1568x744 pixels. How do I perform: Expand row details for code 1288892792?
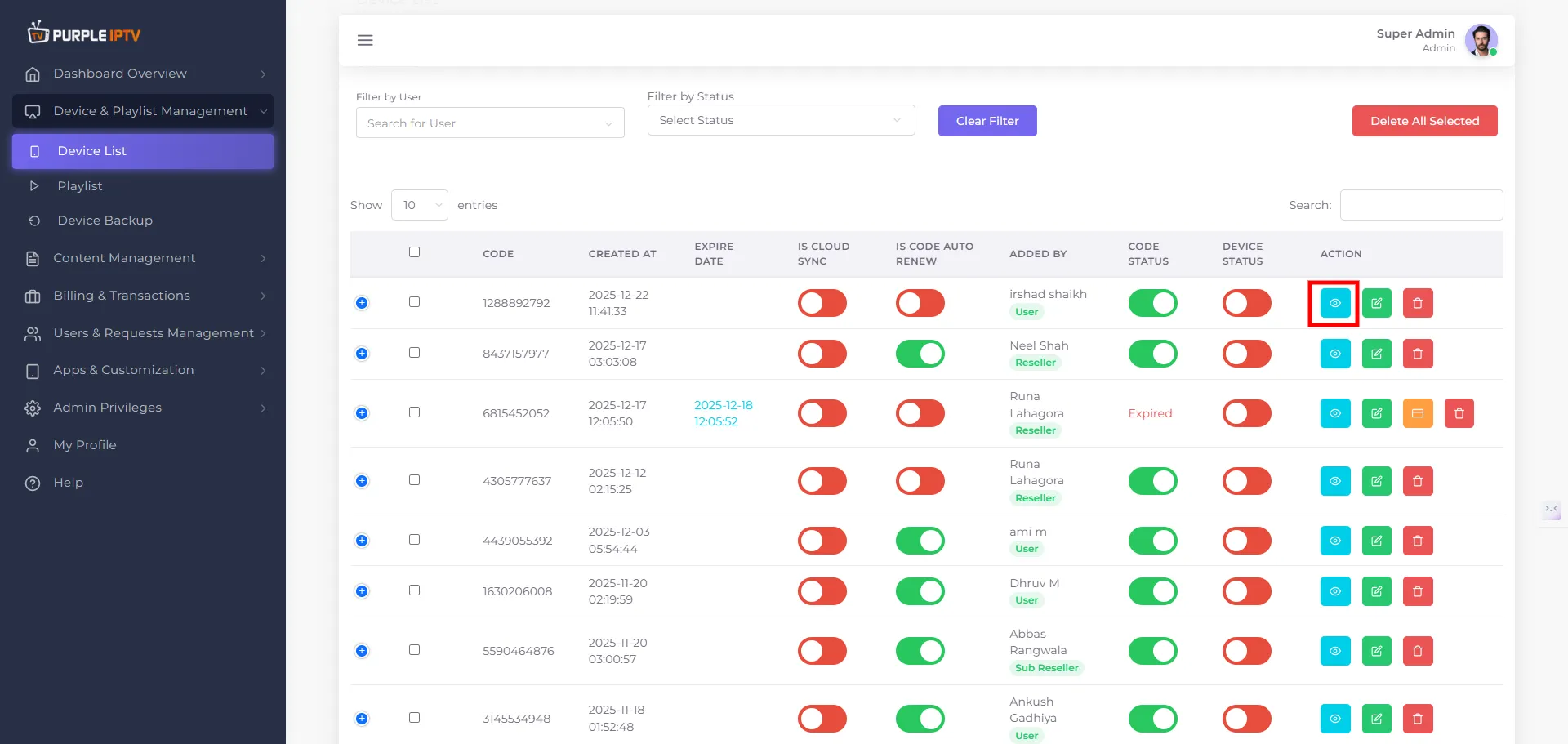(362, 303)
